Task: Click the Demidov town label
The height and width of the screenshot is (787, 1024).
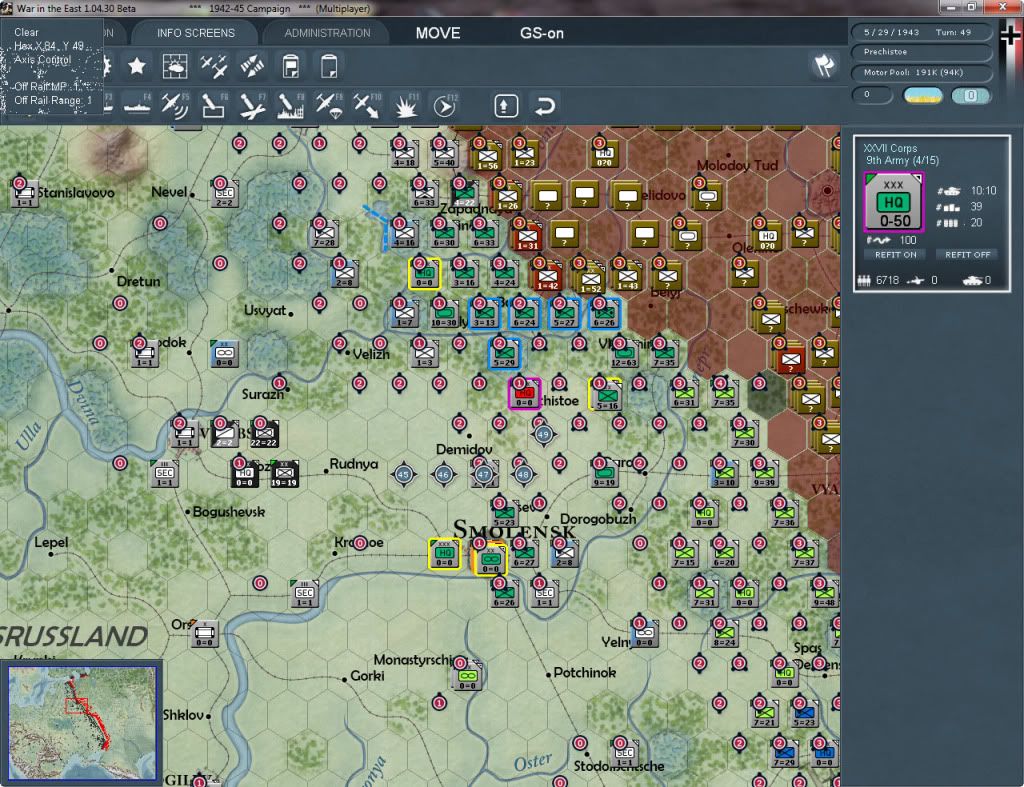Action: click(464, 449)
